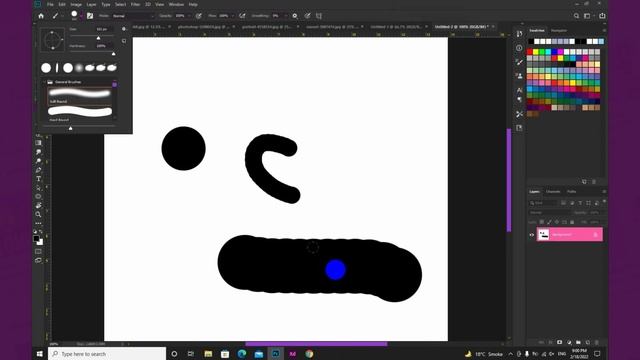The width and height of the screenshot is (640, 360).
Task: Open Chrome from the taskbar
Action: (309, 354)
